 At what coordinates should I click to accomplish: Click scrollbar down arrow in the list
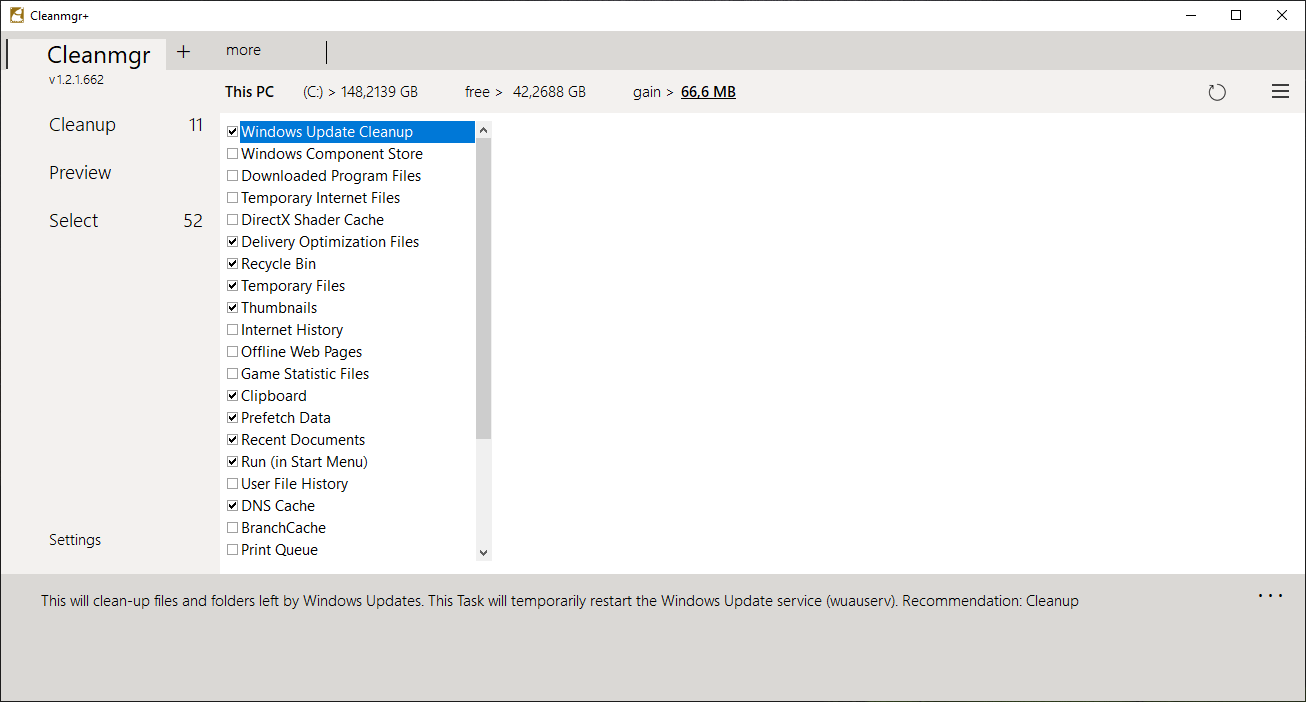click(484, 552)
